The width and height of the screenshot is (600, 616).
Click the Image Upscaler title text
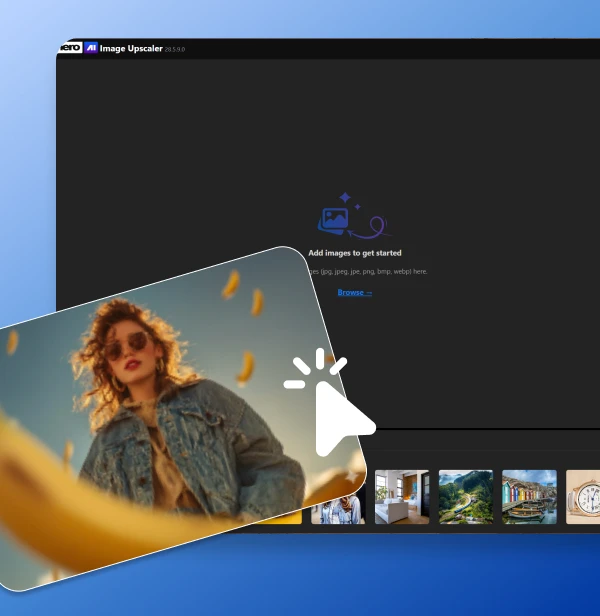coord(131,48)
